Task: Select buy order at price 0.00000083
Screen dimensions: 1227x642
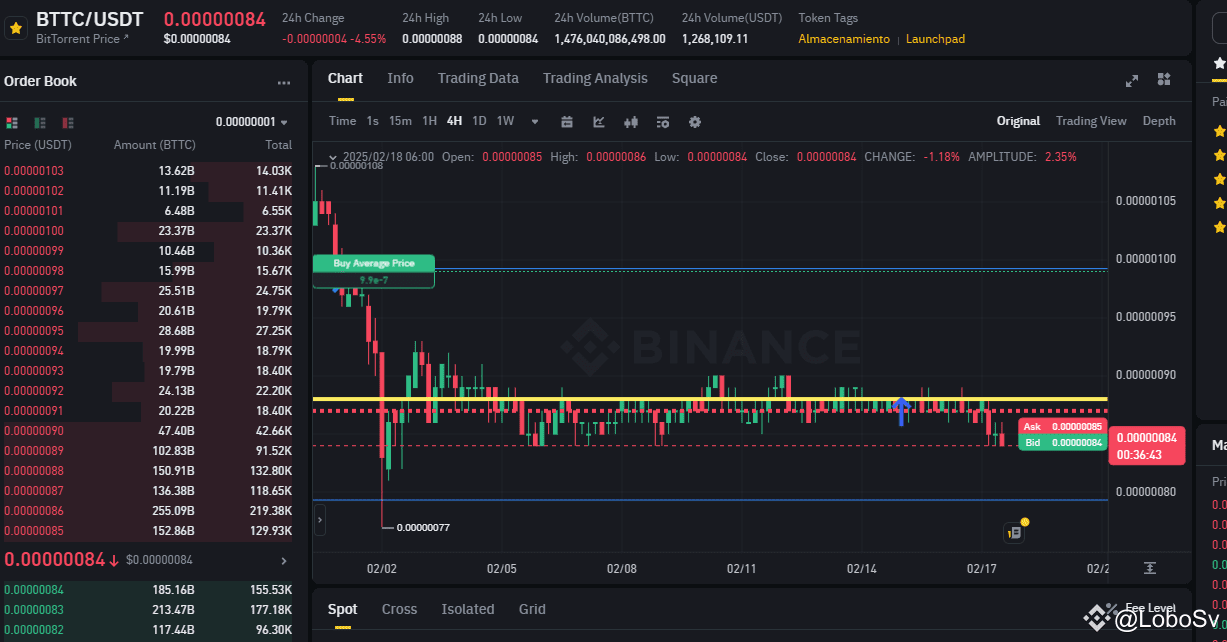Action: [150, 611]
